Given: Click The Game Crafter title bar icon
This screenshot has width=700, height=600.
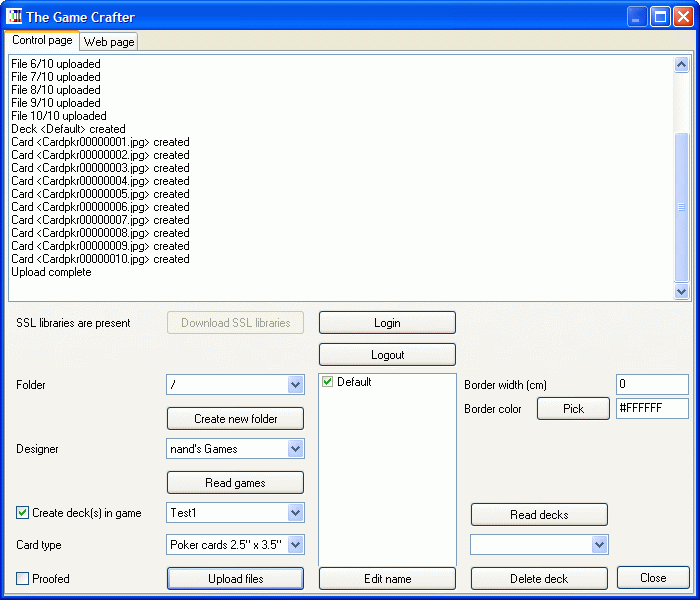Looking at the screenshot, I should point(14,17).
